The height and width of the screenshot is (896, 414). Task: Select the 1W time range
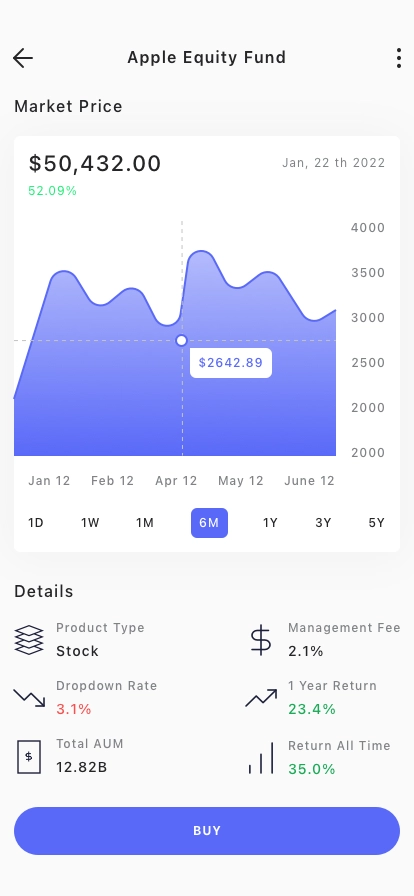coord(90,523)
